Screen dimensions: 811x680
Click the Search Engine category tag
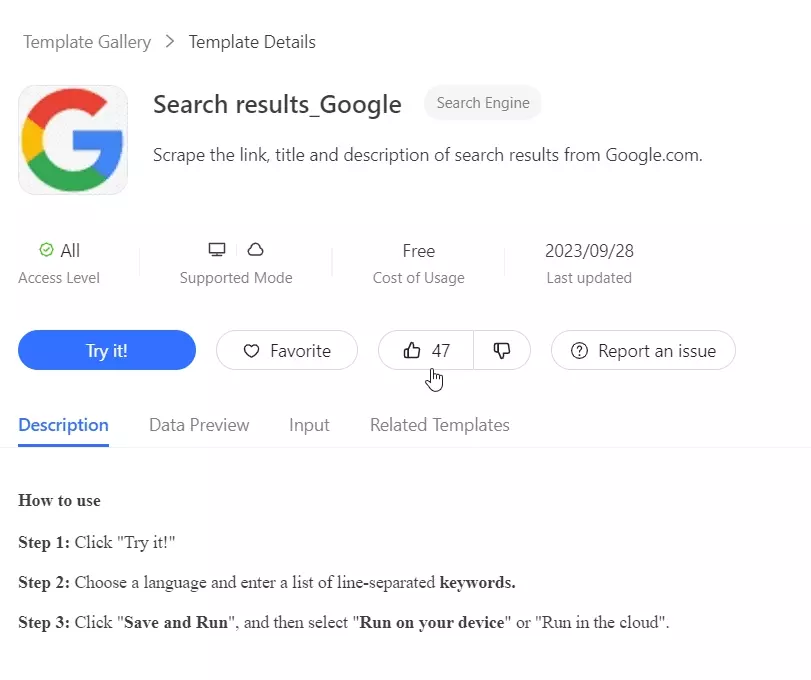pyautogui.click(x=482, y=103)
